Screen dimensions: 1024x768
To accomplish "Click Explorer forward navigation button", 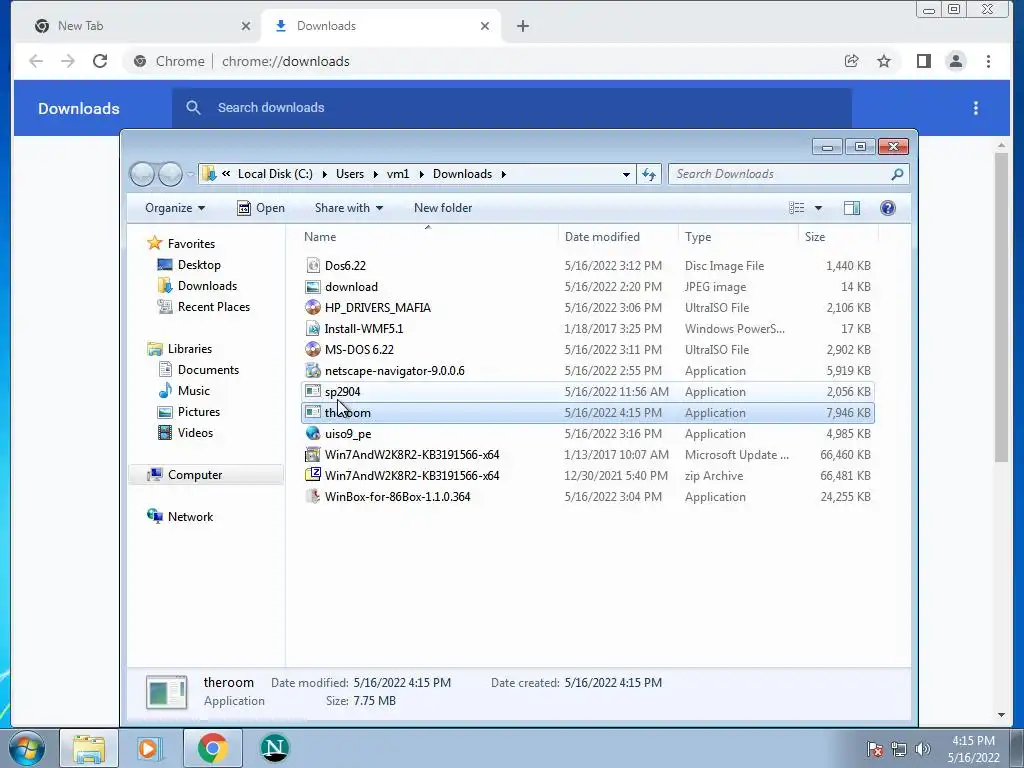I will click(170, 174).
